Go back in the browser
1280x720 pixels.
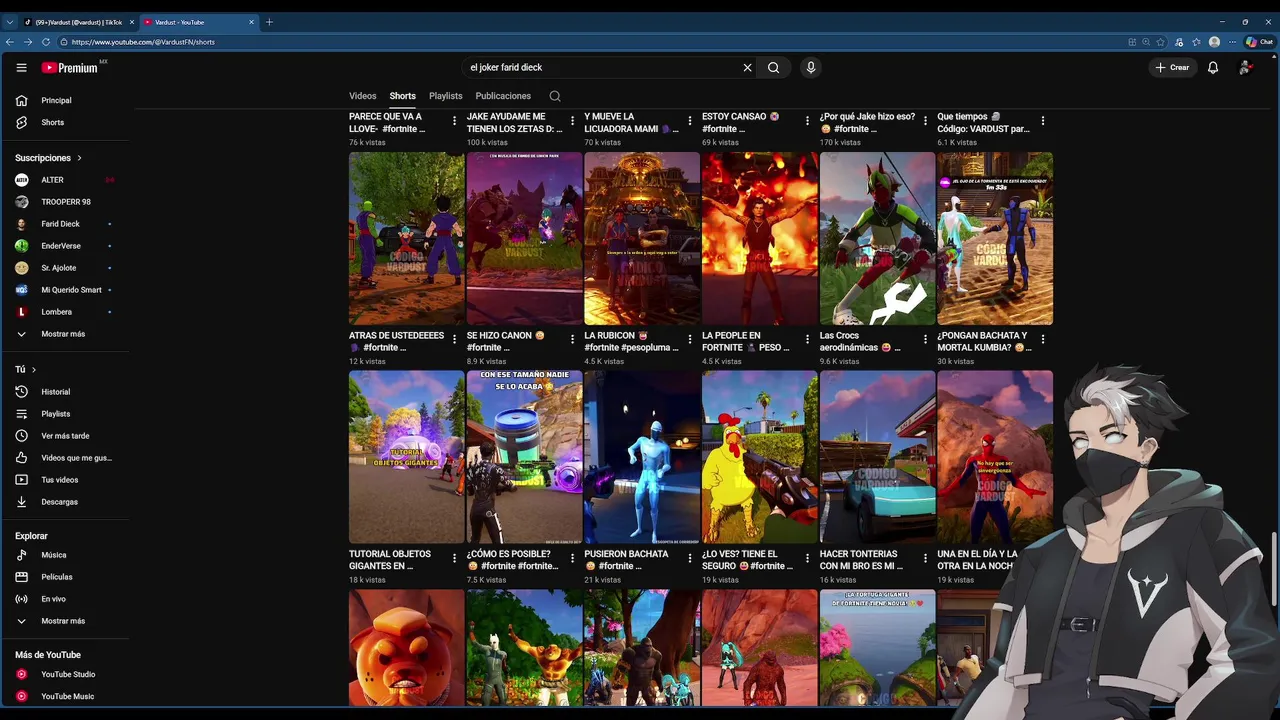tap(10, 42)
